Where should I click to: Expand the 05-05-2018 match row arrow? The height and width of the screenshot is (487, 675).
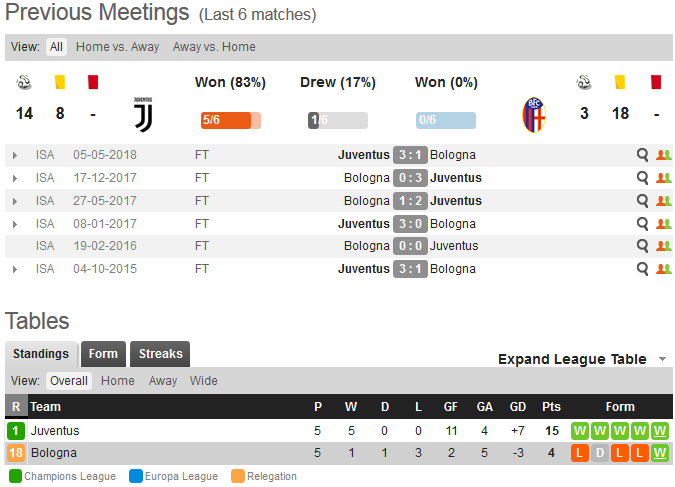point(15,155)
